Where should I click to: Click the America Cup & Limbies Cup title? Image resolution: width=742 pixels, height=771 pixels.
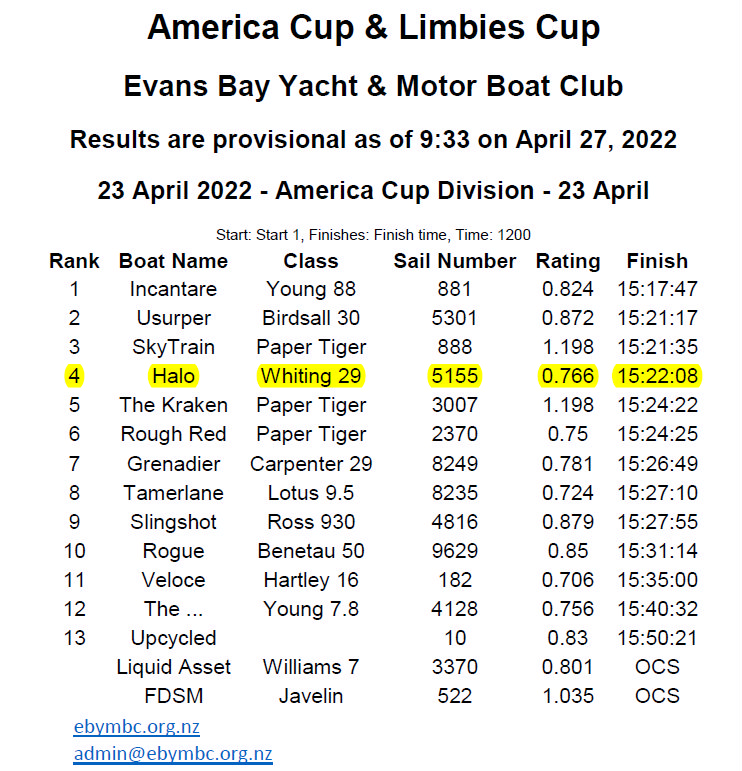[x=373, y=28]
